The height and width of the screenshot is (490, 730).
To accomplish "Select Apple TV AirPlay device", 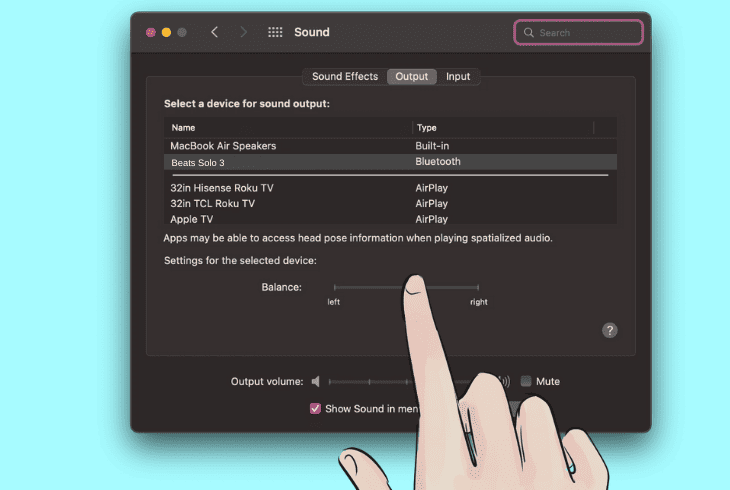I will pyautogui.click(x=390, y=219).
